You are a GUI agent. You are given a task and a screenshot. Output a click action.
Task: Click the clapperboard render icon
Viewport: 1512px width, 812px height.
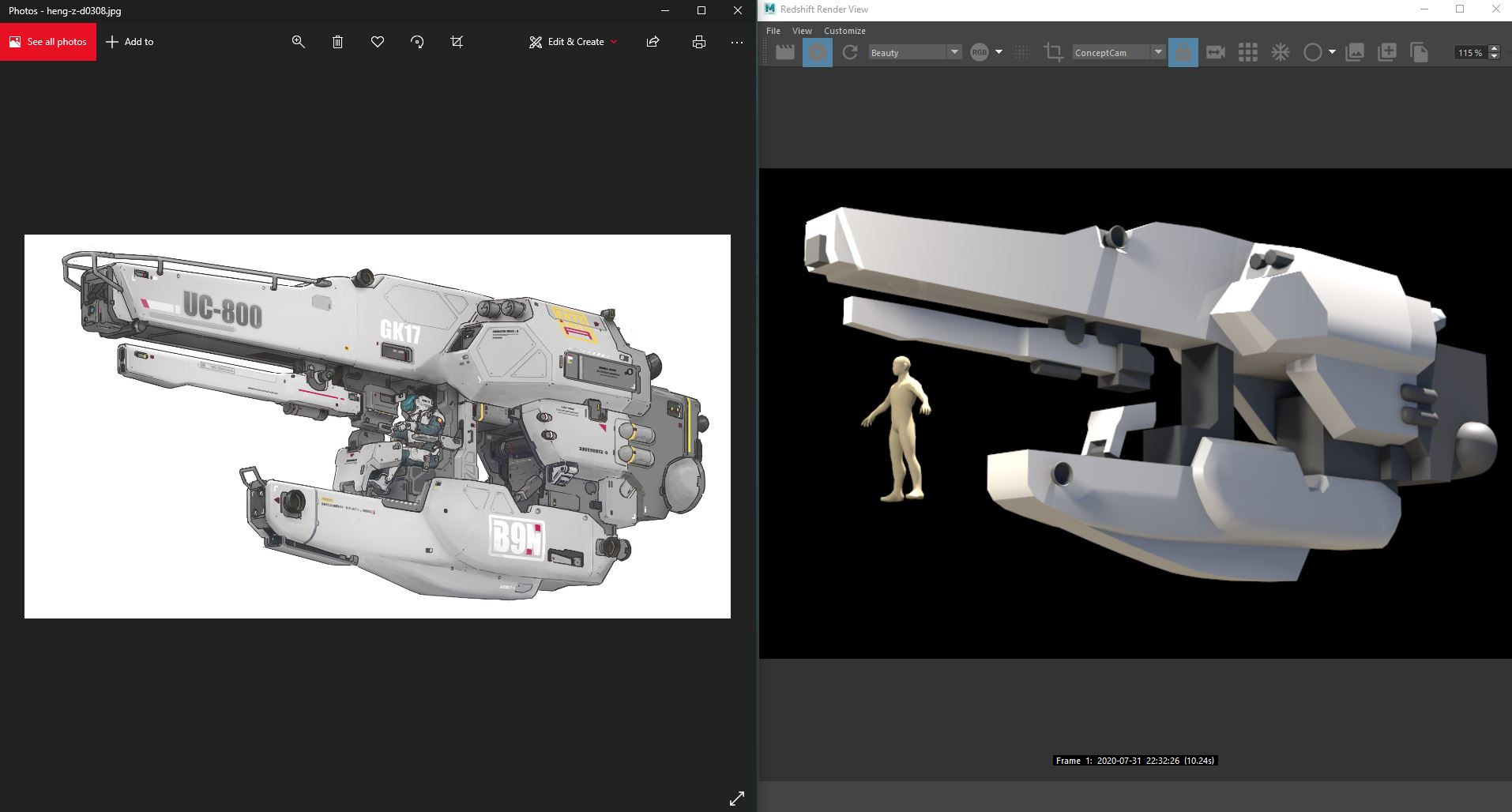(x=784, y=52)
